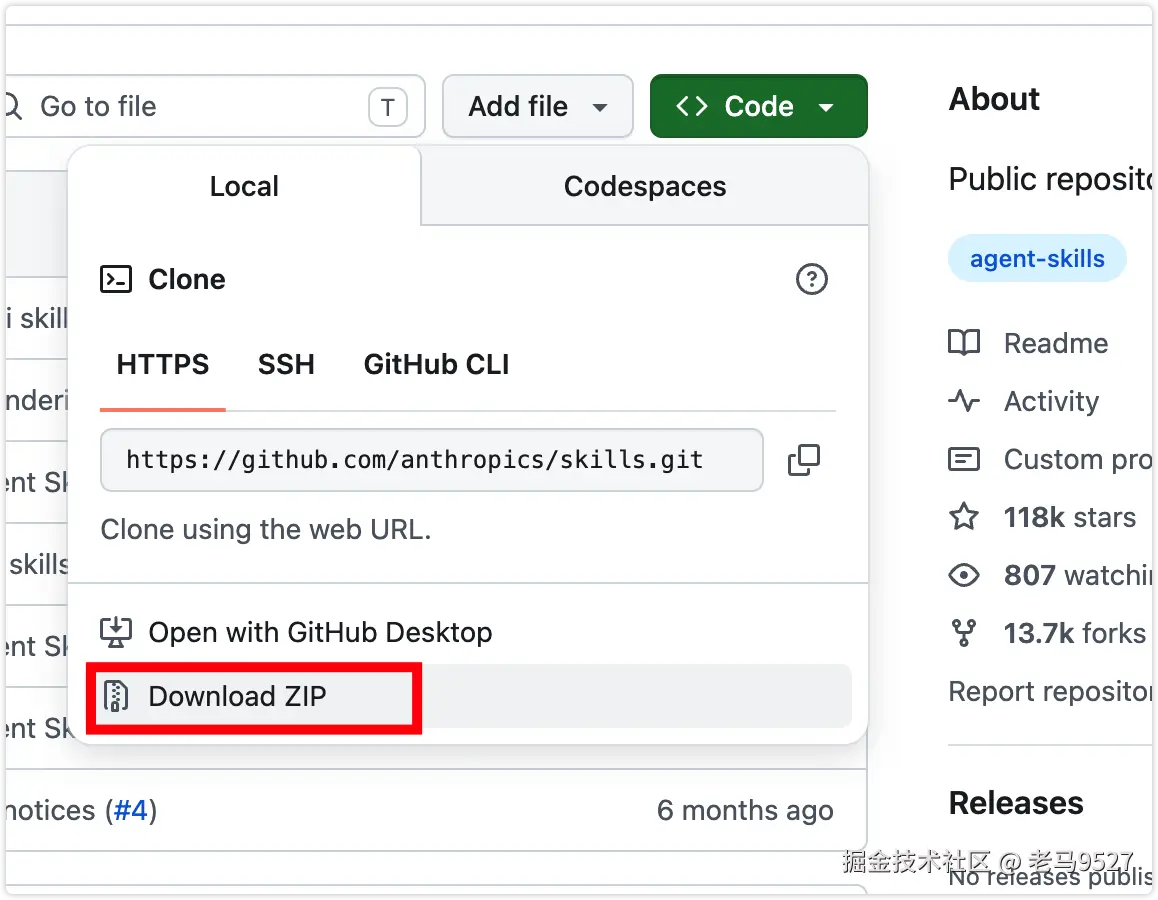Click the desktop download icon beside Open with GitHub Desktop

coord(116,633)
